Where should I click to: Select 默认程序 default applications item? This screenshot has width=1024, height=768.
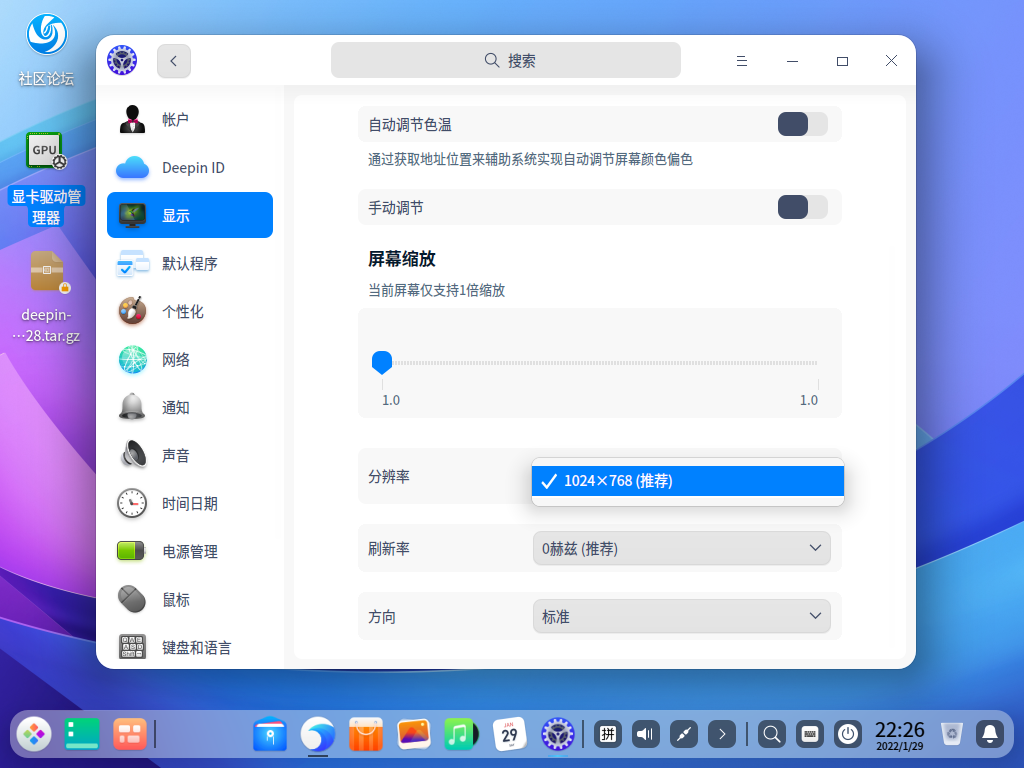(x=189, y=264)
